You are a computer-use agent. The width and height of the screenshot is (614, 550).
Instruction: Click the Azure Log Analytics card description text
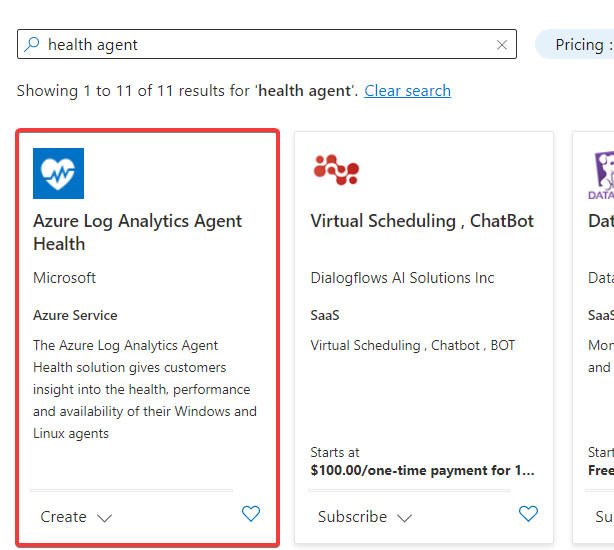click(143, 389)
